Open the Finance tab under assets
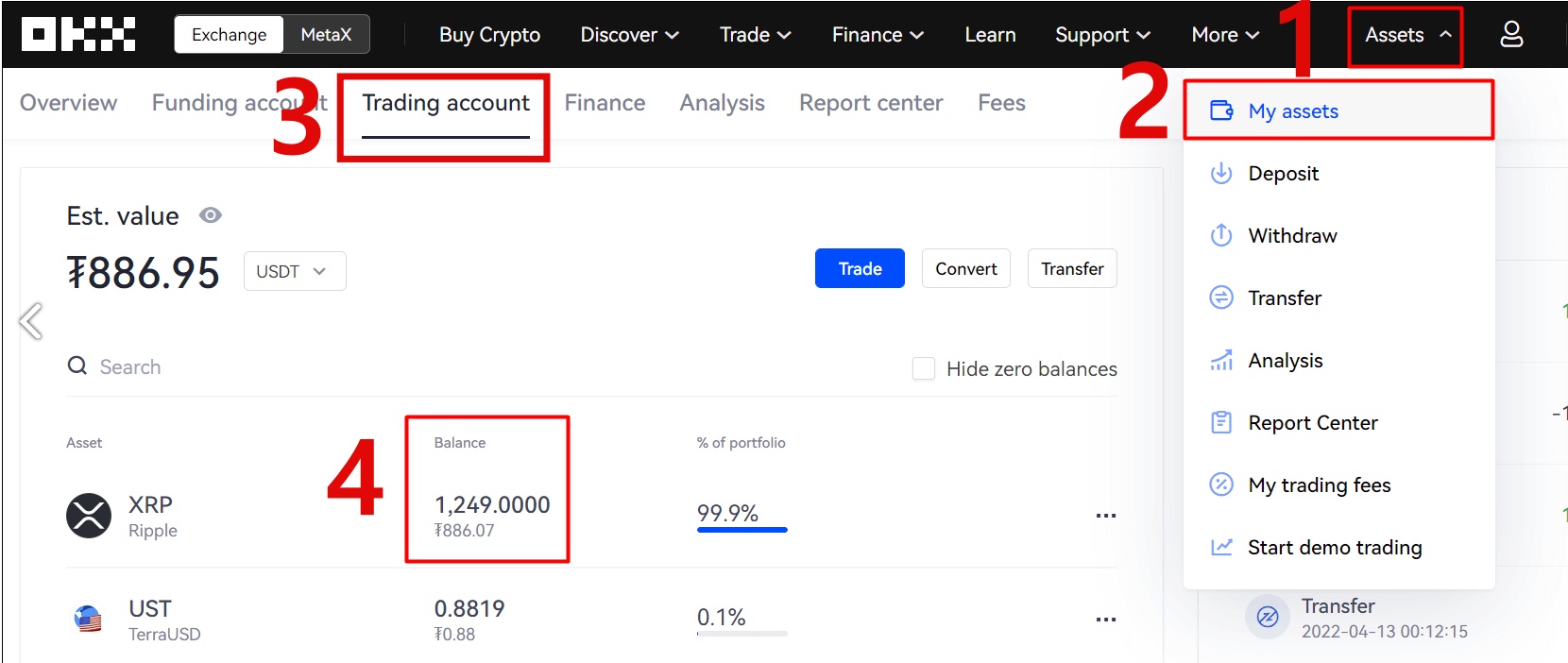Image resolution: width=1568 pixels, height=663 pixels. (605, 102)
